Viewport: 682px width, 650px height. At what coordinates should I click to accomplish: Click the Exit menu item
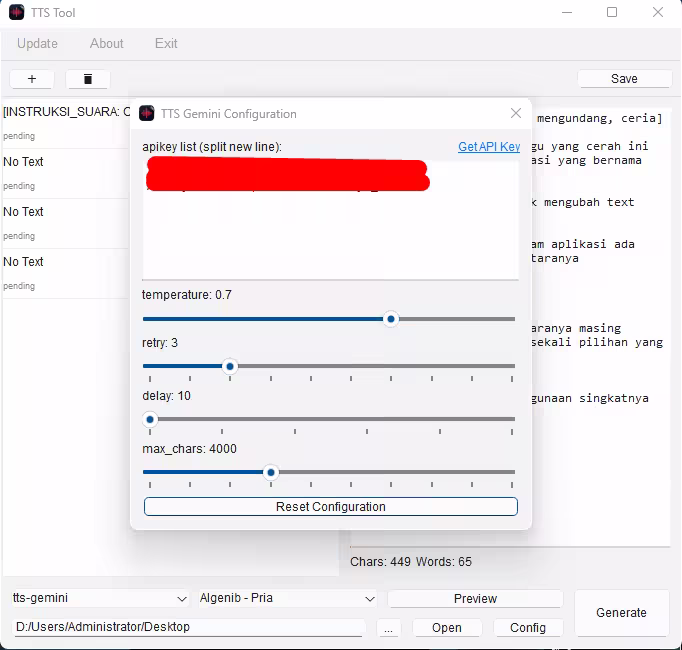tap(166, 43)
